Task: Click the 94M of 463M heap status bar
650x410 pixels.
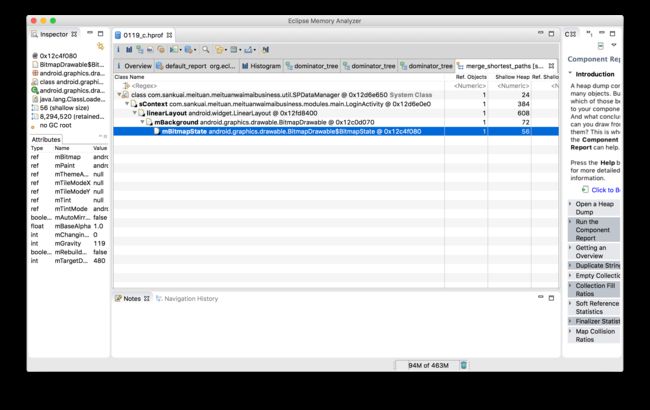Action: pos(428,365)
